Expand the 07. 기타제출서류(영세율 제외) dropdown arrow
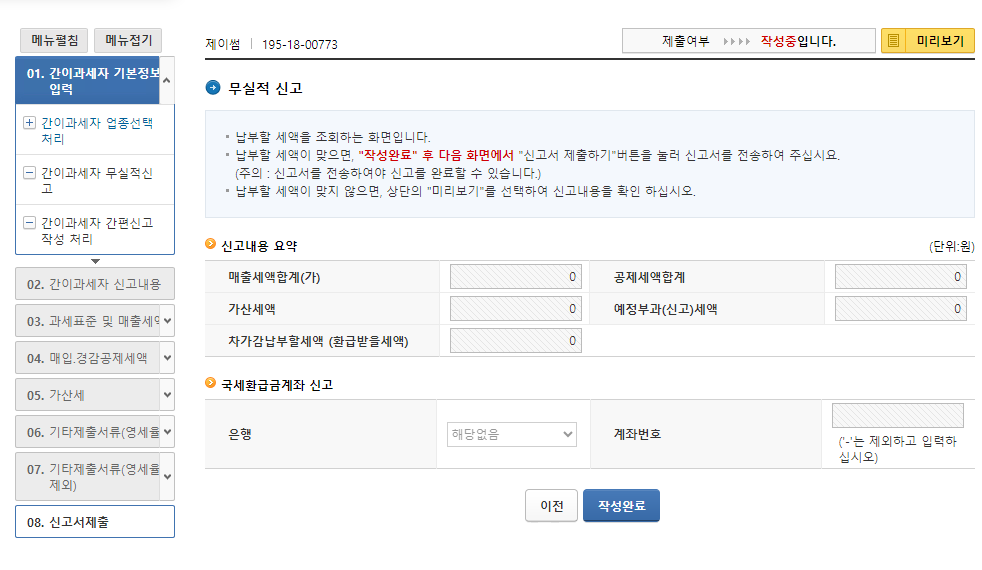Viewport: 982px width, 570px height. coord(167,477)
